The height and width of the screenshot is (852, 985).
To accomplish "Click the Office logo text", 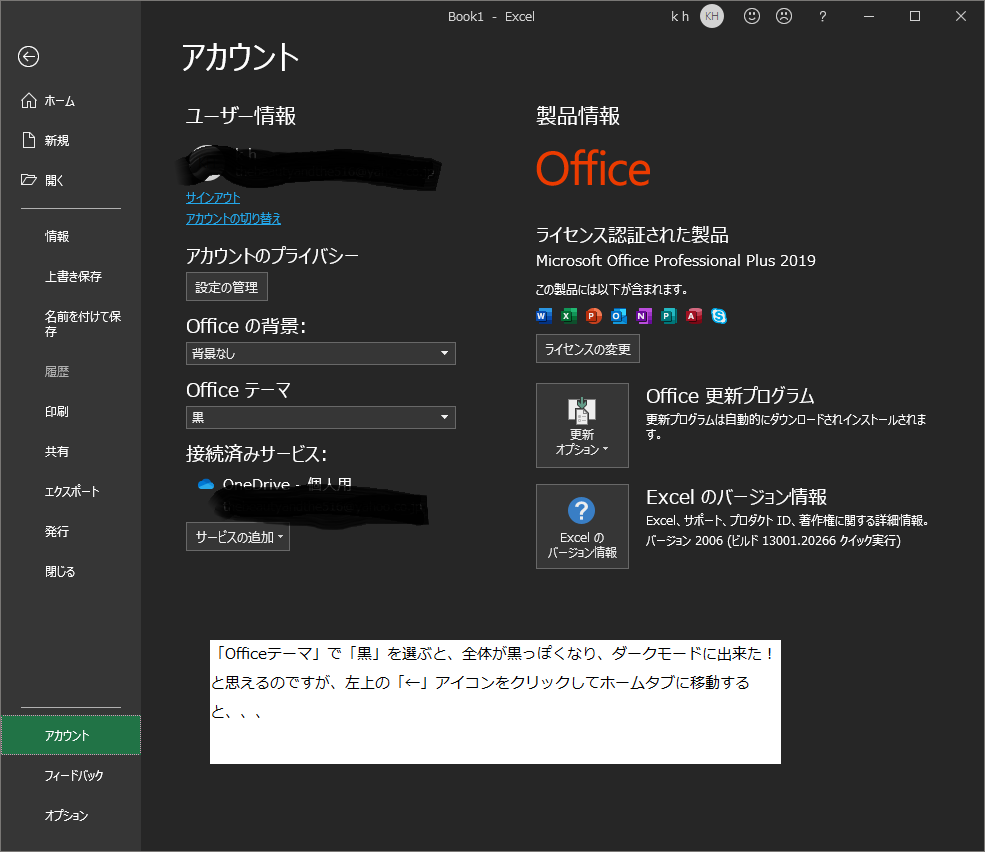I will click(x=593, y=169).
